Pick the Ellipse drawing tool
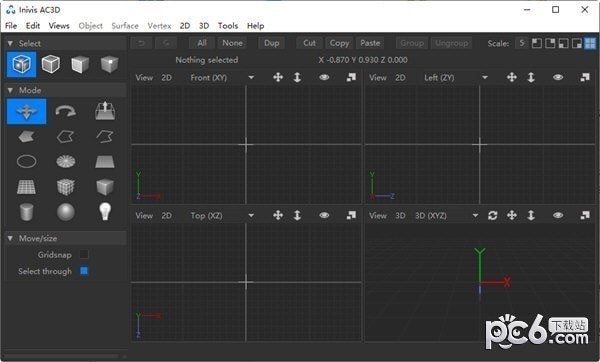The width and height of the screenshot is (600, 362). tap(26, 161)
